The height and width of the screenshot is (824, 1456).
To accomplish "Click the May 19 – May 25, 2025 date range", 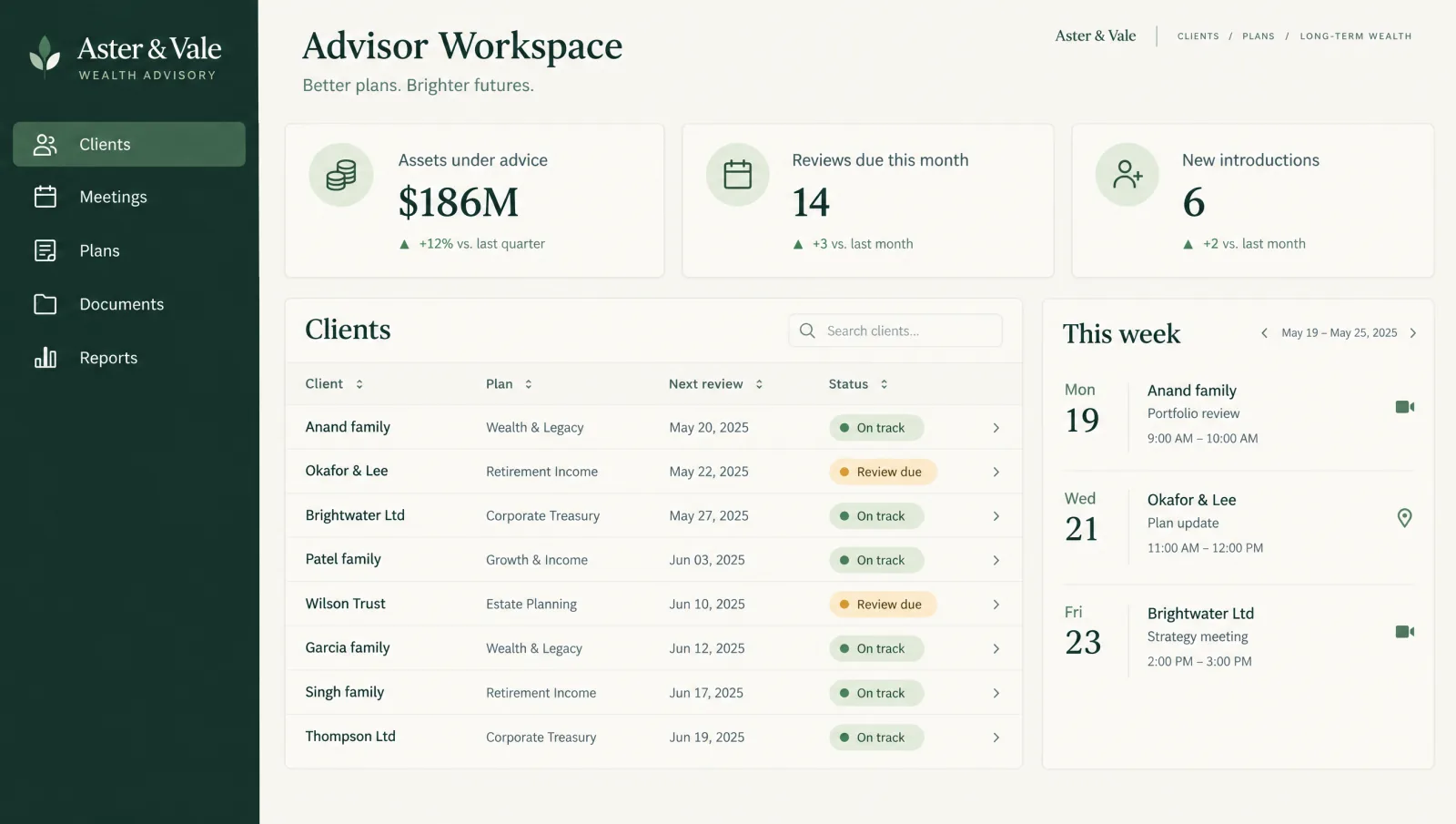I will coord(1339,333).
